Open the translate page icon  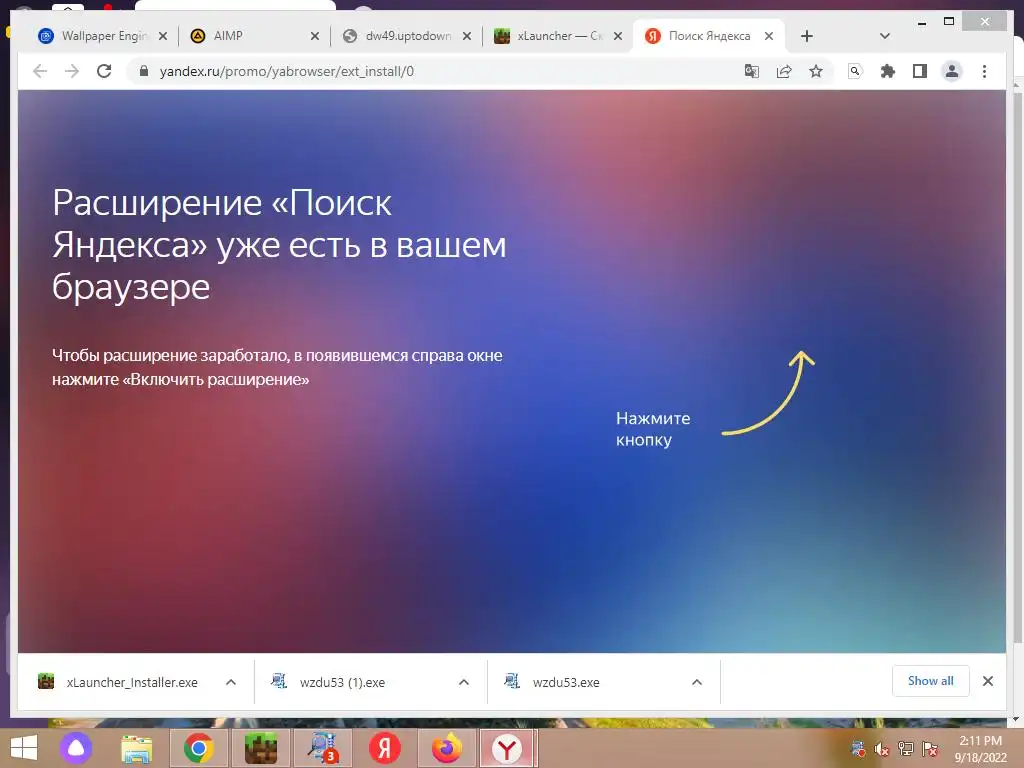pyautogui.click(x=752, y=71)
